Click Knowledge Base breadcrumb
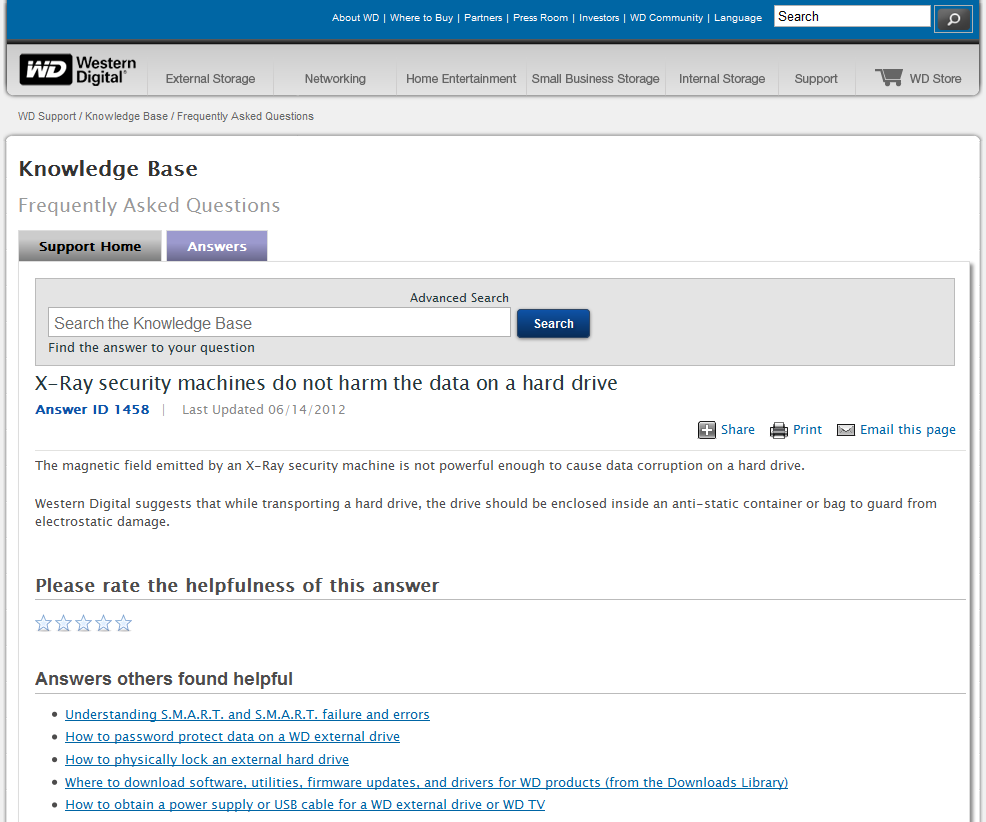Screen dimensions: 986x822 click(x=126, y=116)
